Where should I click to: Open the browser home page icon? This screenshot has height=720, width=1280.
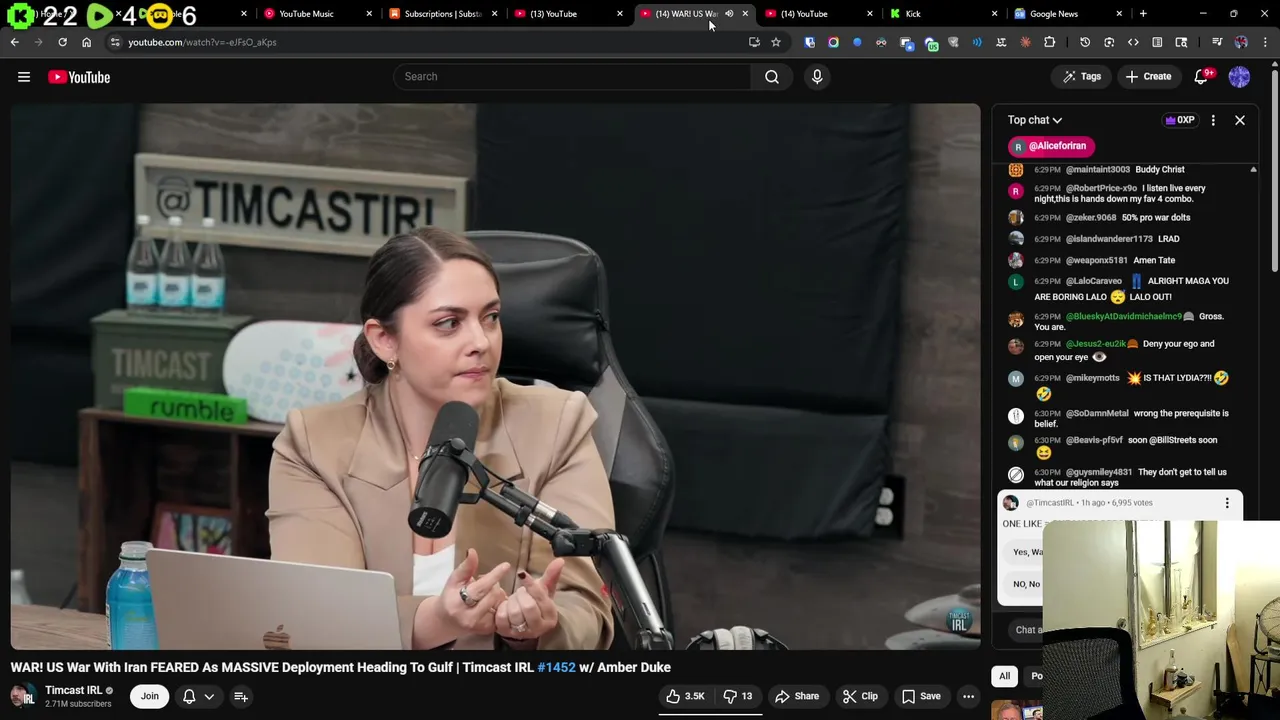86,42
